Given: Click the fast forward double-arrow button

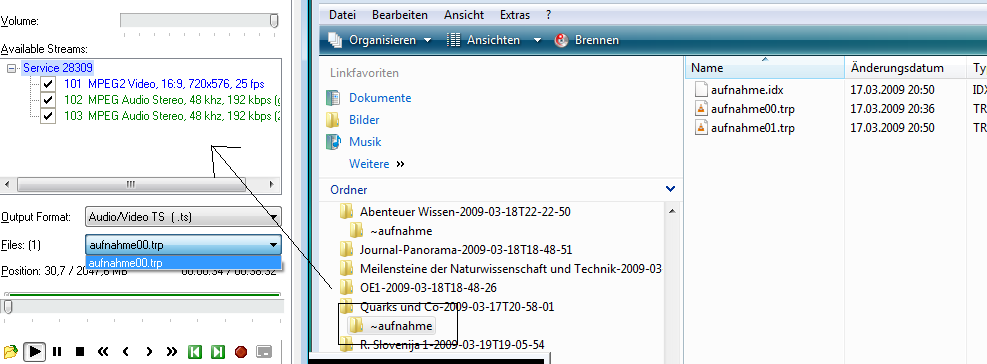Looking at the screenshot, I should (x=171, y=352).
